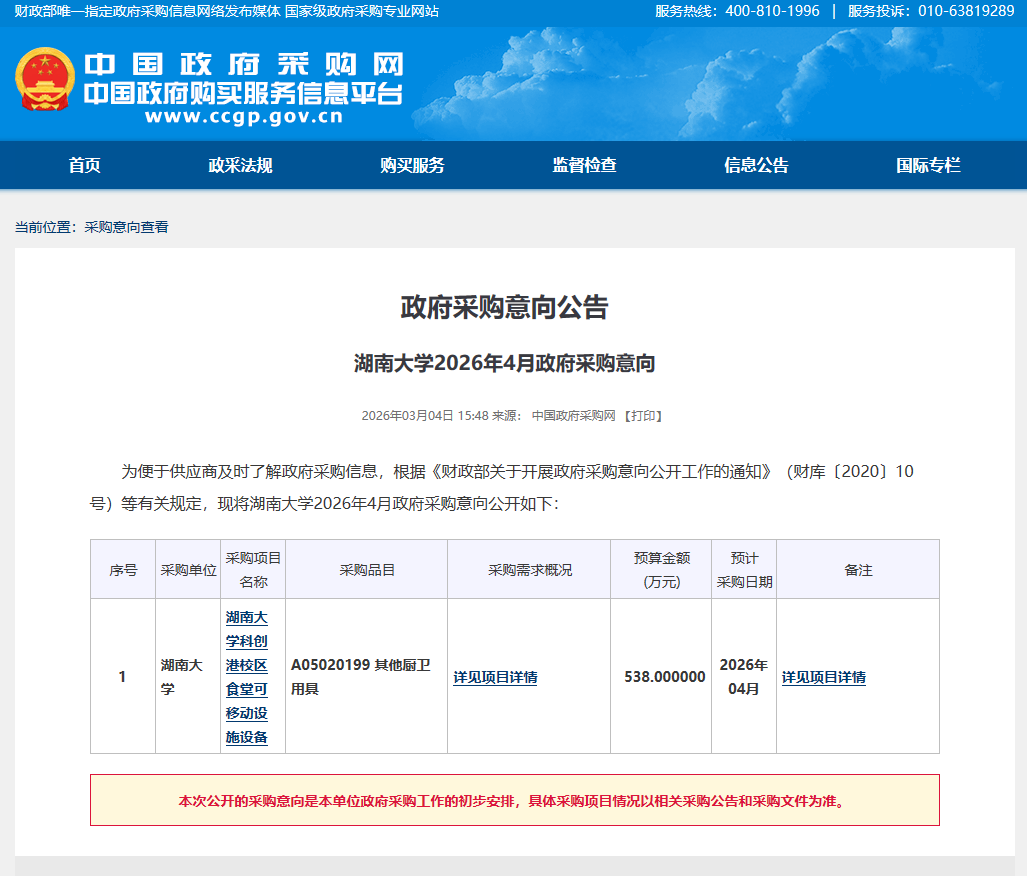Screen dimensions: 1027x876
Task: Click the www.ccgp.gov.cn URL text
Action: (244, 117)
